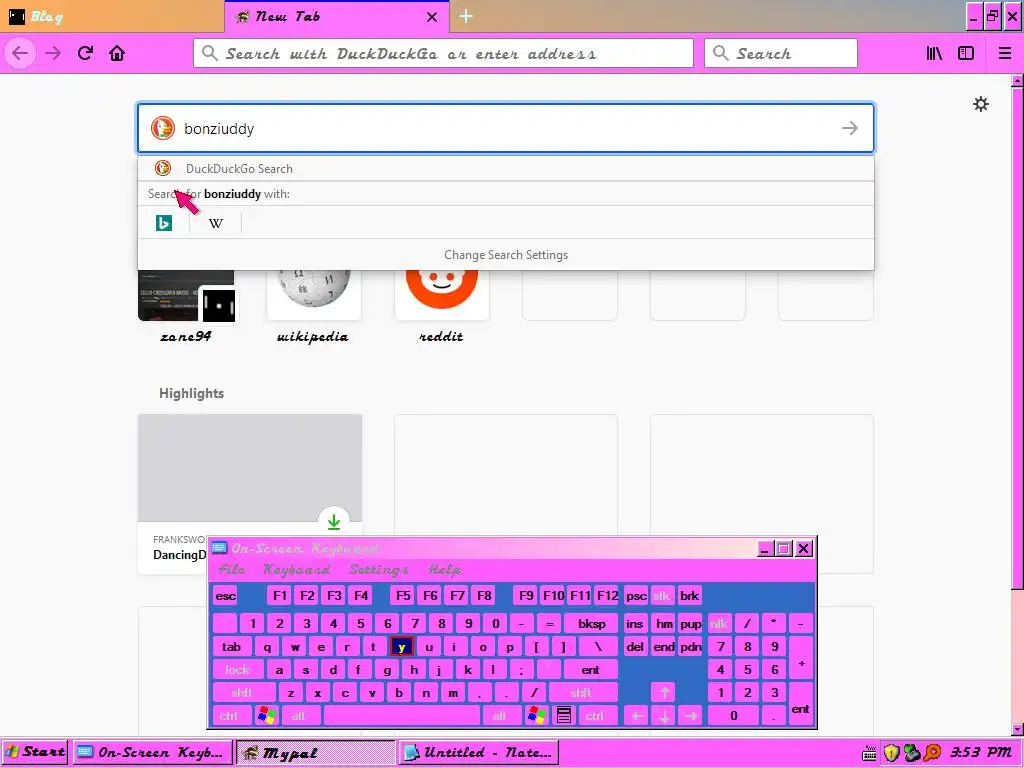Viewport: 1024px width, 768px height.
Task: Toggle the slk scroll lock key
Action: tap(662, 596)
